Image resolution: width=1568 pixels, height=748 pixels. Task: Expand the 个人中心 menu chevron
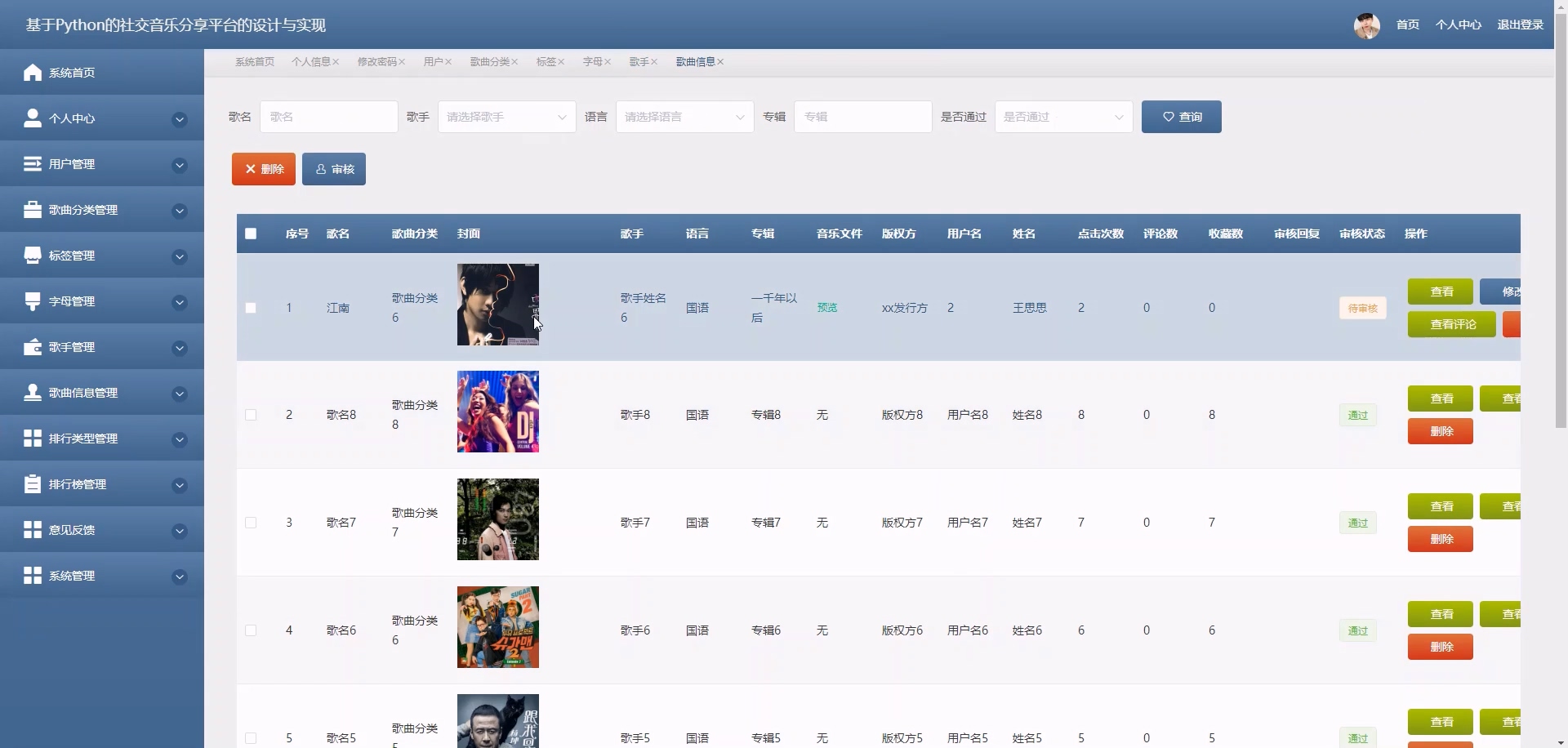(180, 120)
